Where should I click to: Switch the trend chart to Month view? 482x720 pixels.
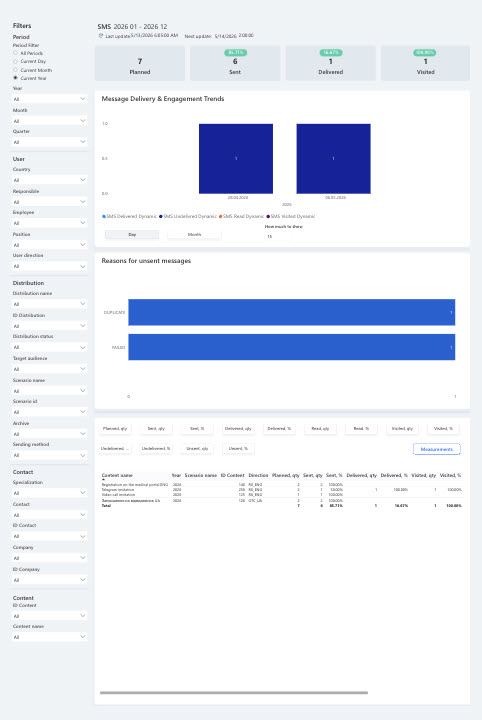click(x=194, y=235)
